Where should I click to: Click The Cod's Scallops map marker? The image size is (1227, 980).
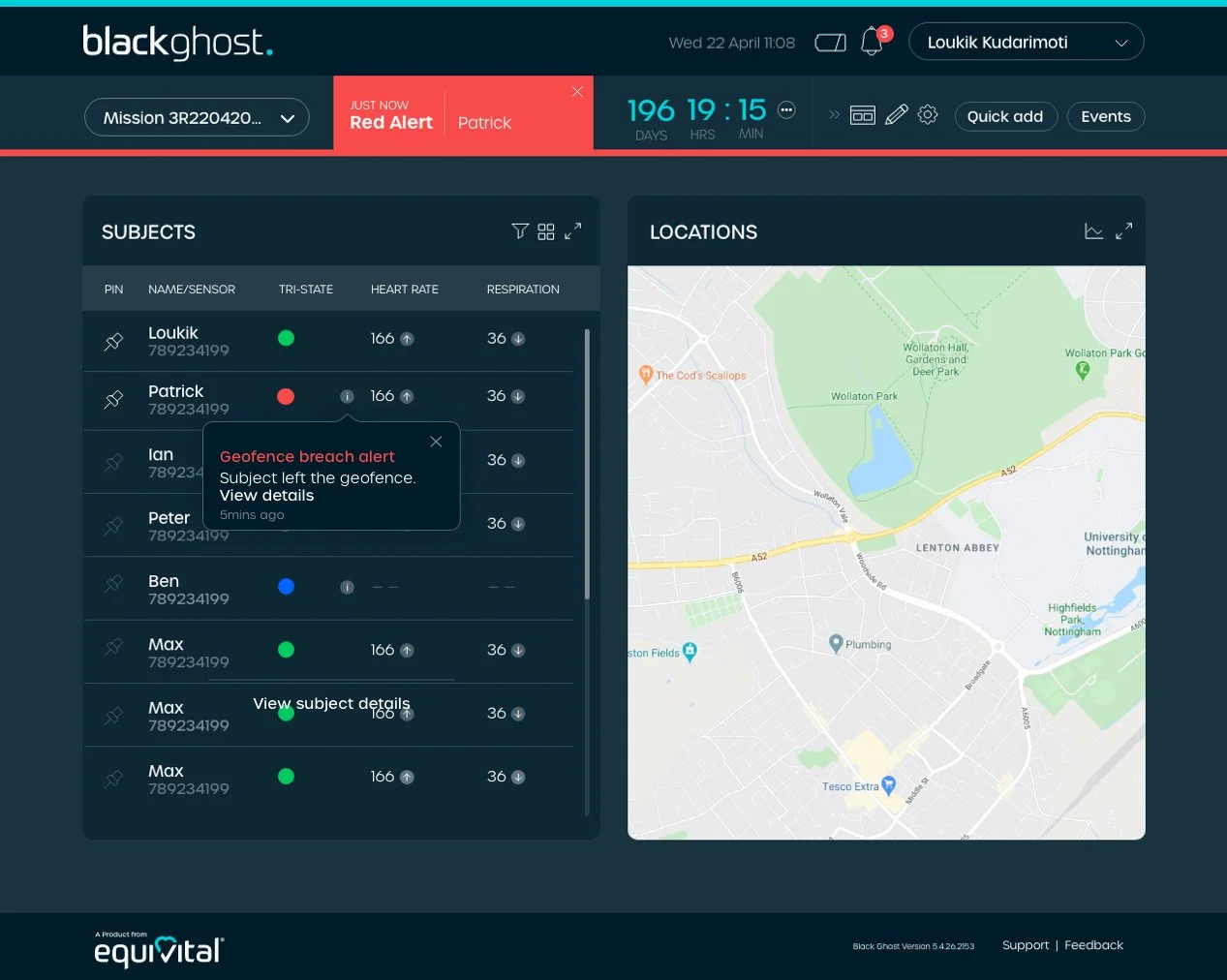point(645,374)
